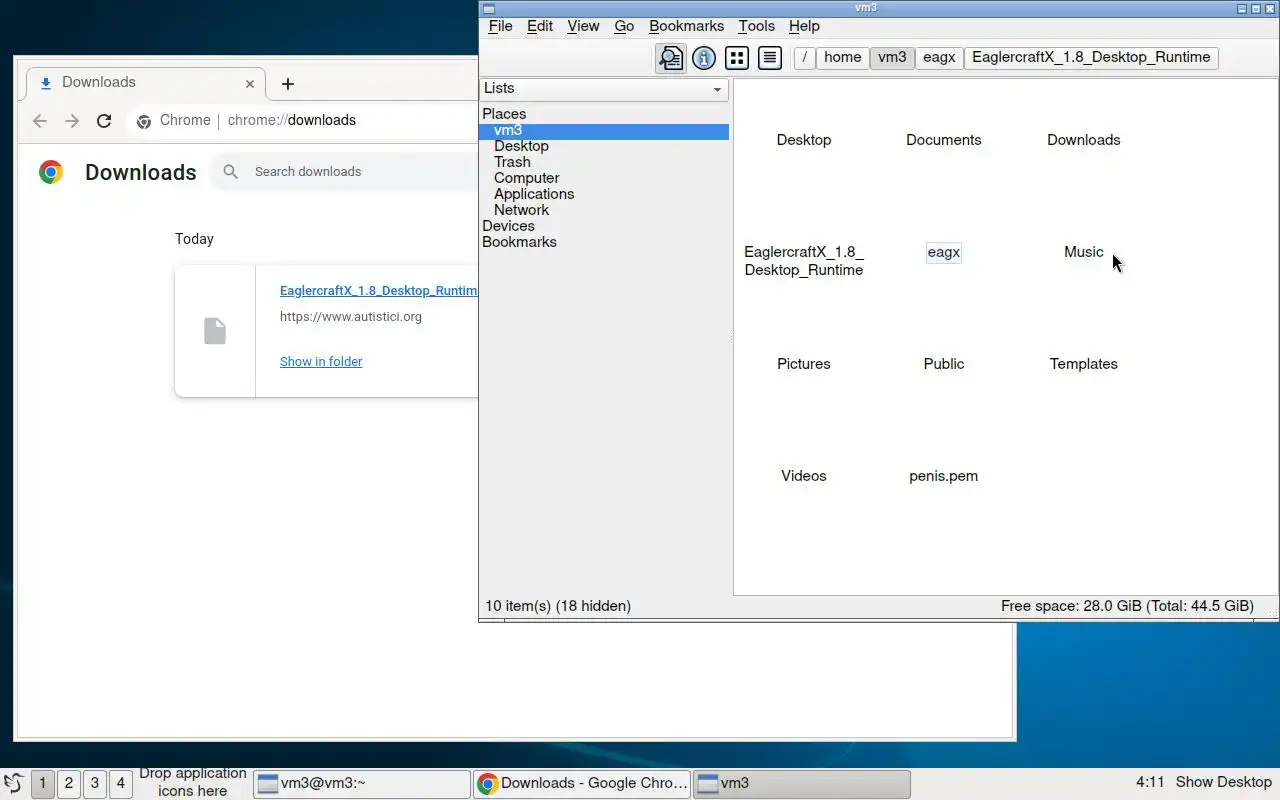
Task: Open the Go menu in file manager
Action: click(624, 26)
